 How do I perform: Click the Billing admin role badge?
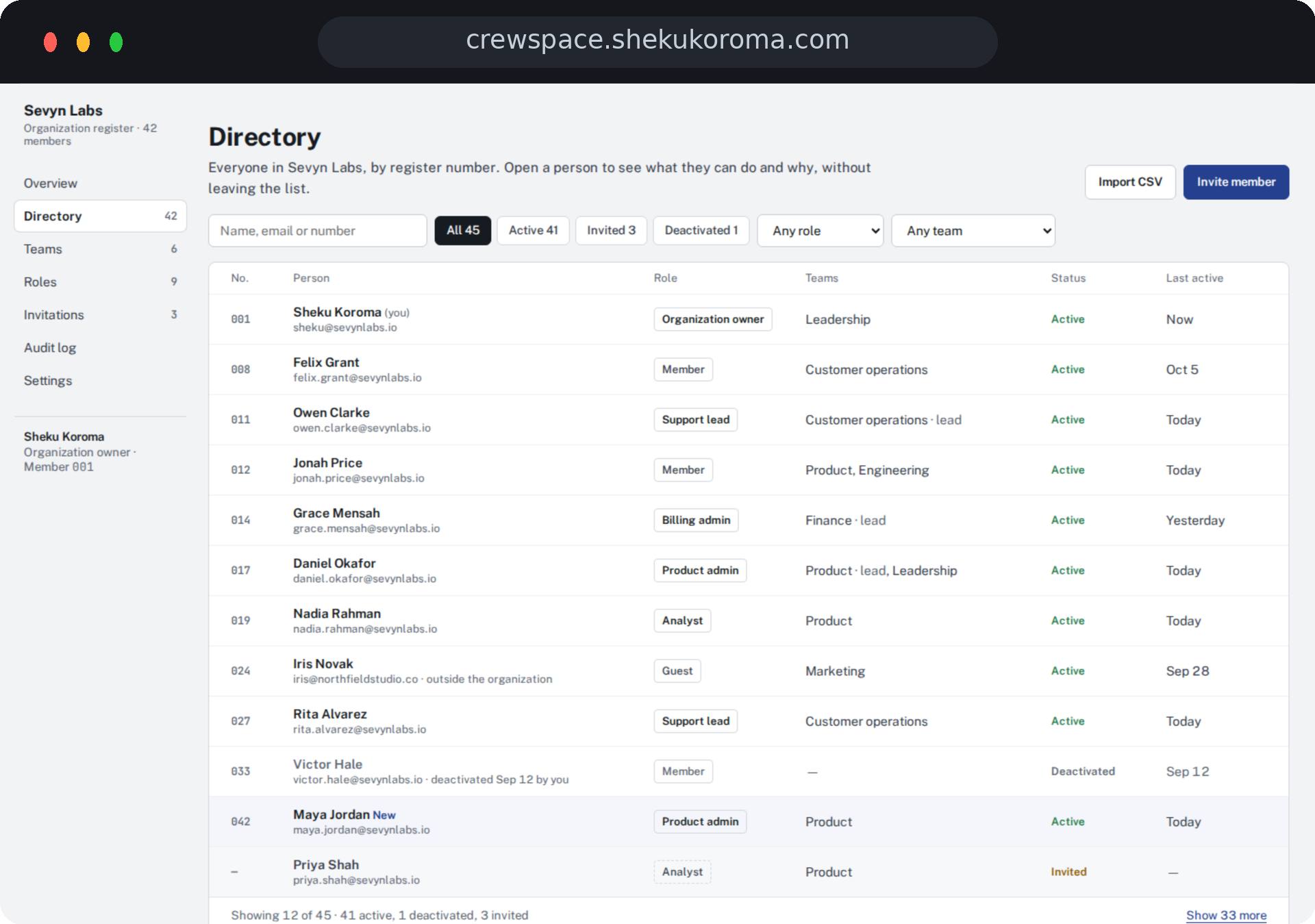[x=696, y=520]
